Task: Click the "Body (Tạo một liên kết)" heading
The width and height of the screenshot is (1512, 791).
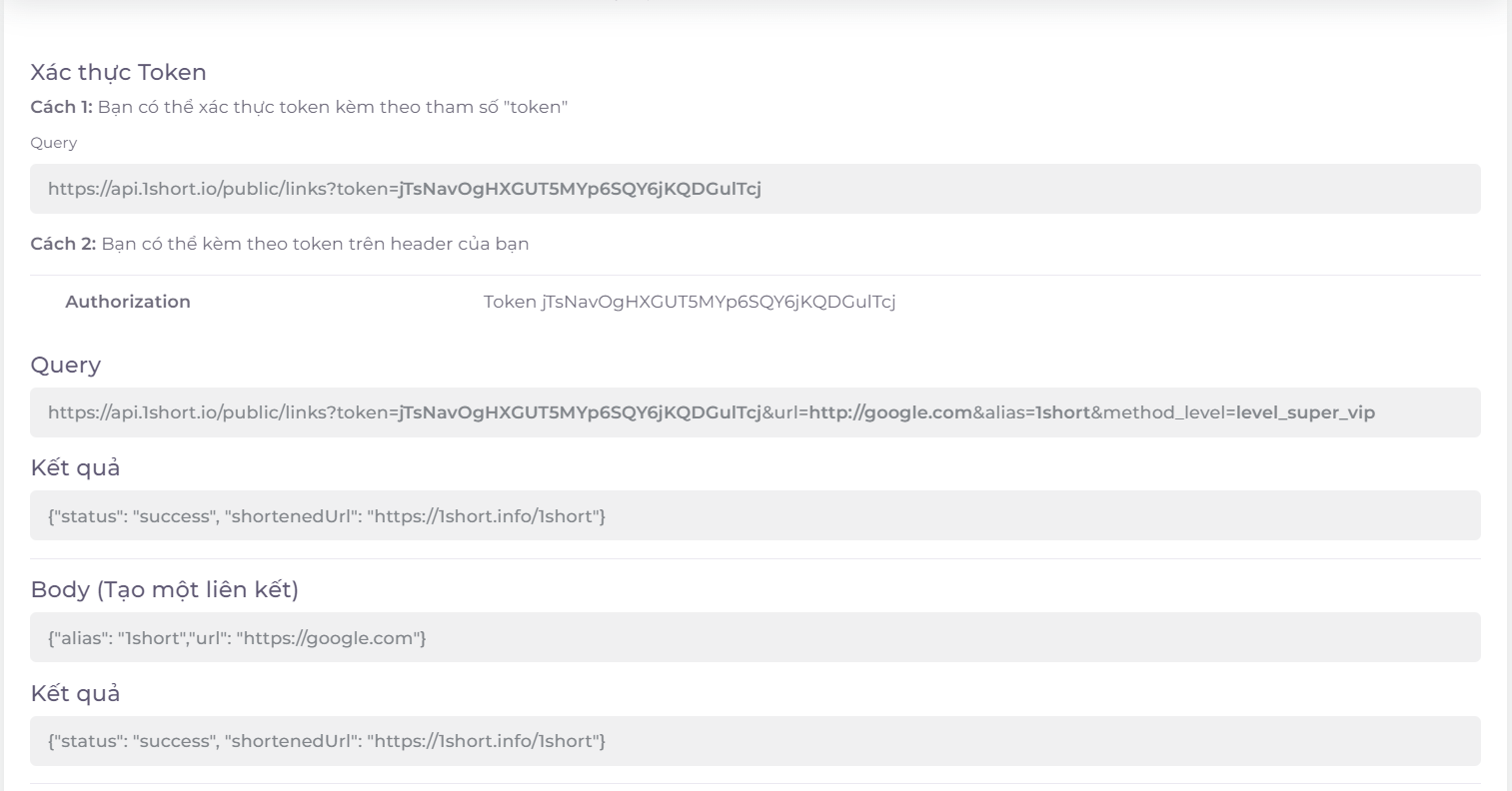Action: [x=164, y=589]
